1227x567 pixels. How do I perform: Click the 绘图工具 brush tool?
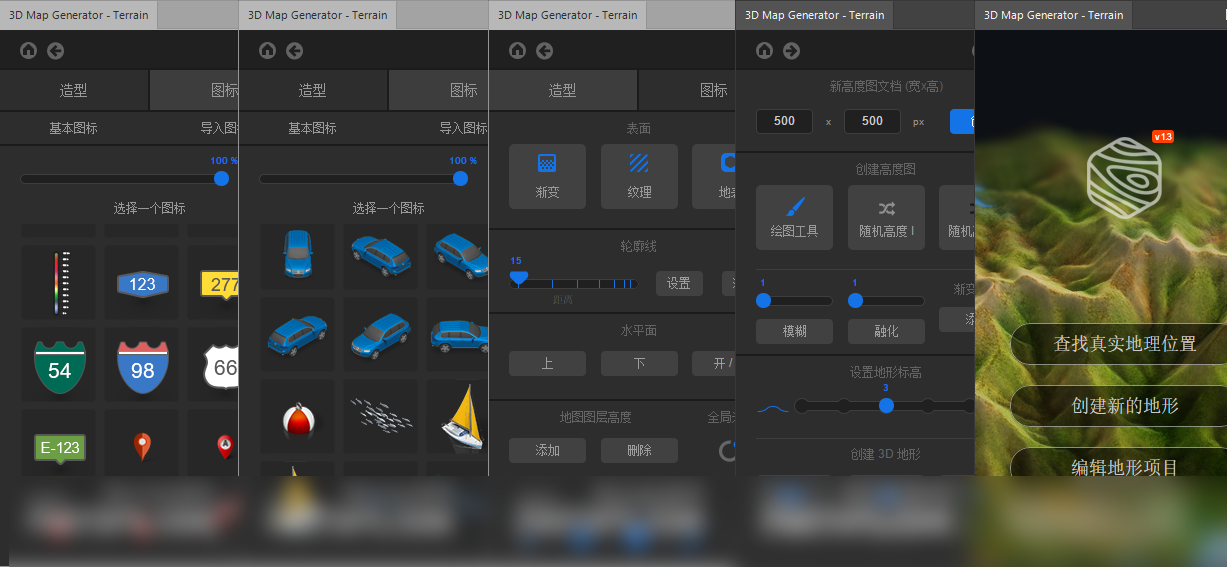pos(794,217)
